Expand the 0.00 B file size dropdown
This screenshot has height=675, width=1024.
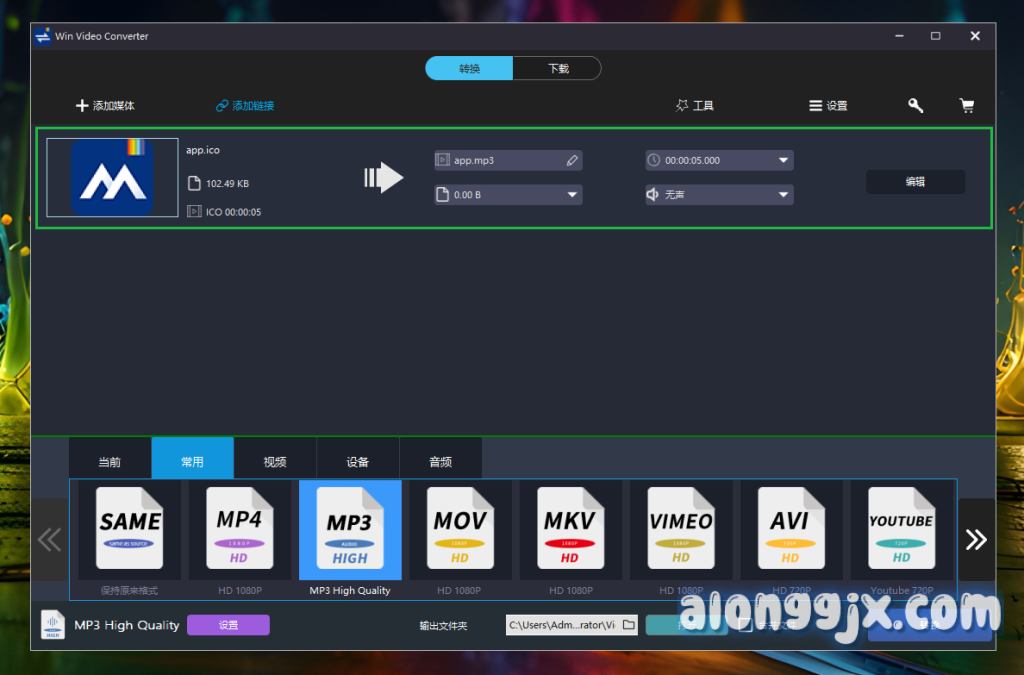(572, 195)
